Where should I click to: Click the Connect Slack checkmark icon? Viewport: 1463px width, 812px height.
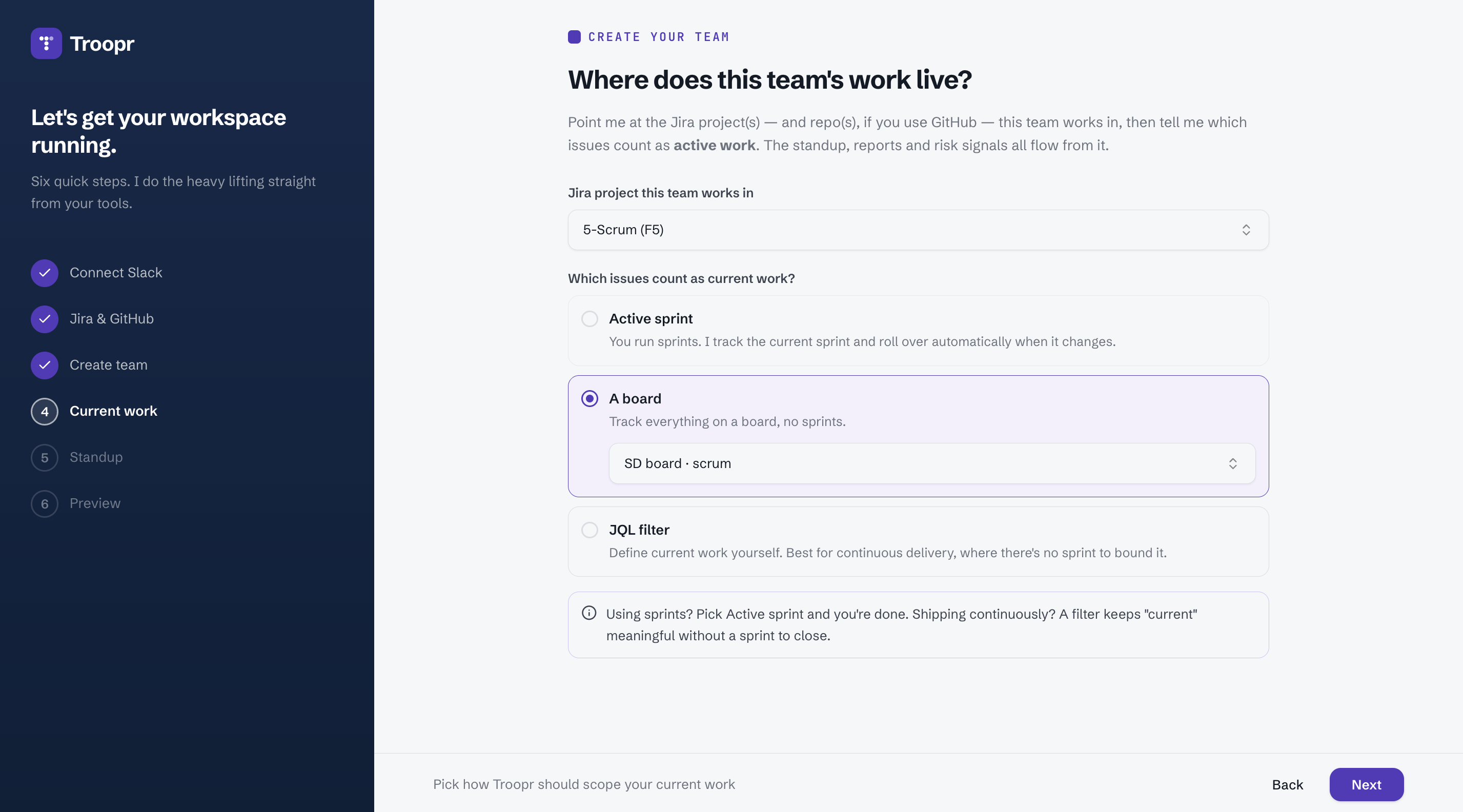point(44,273)
